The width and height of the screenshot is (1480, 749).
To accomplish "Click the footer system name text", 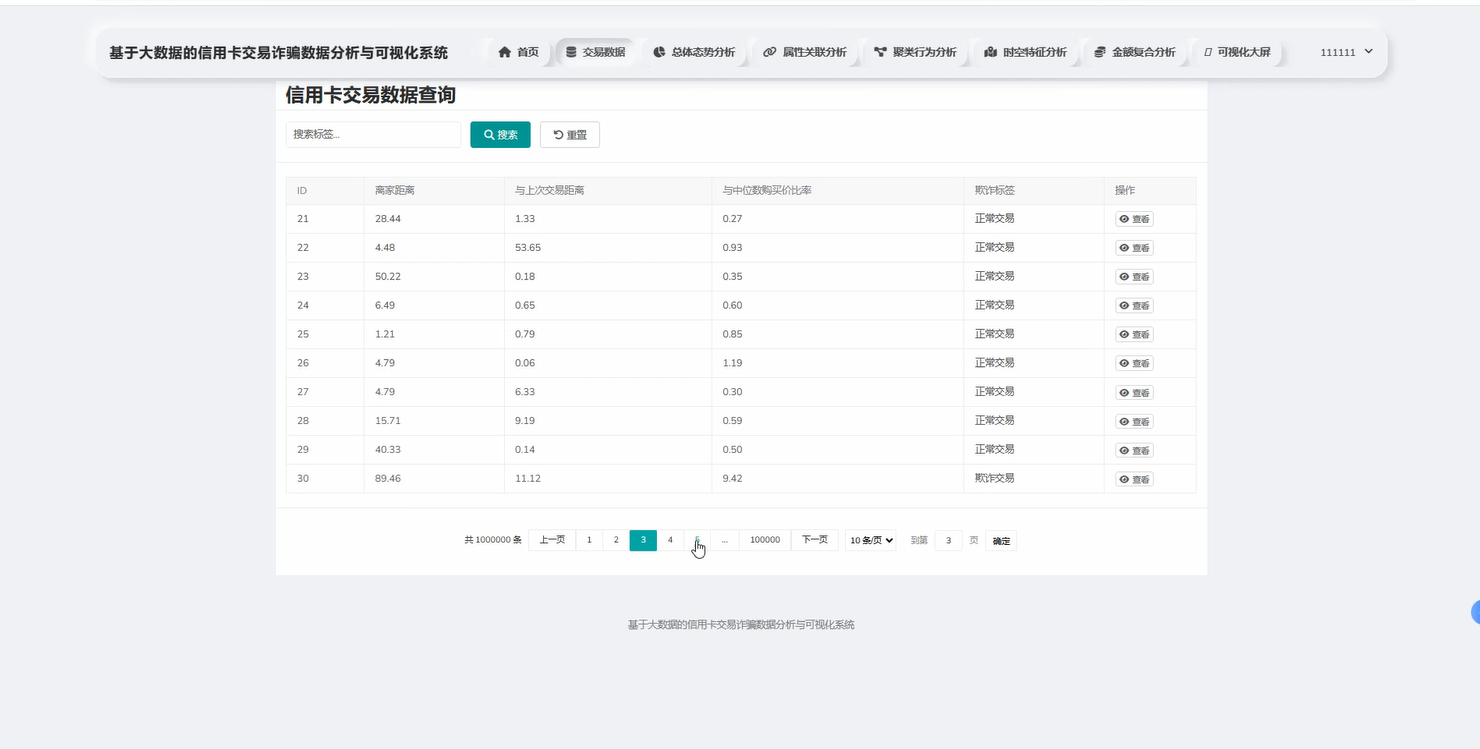I will (741, 625).
